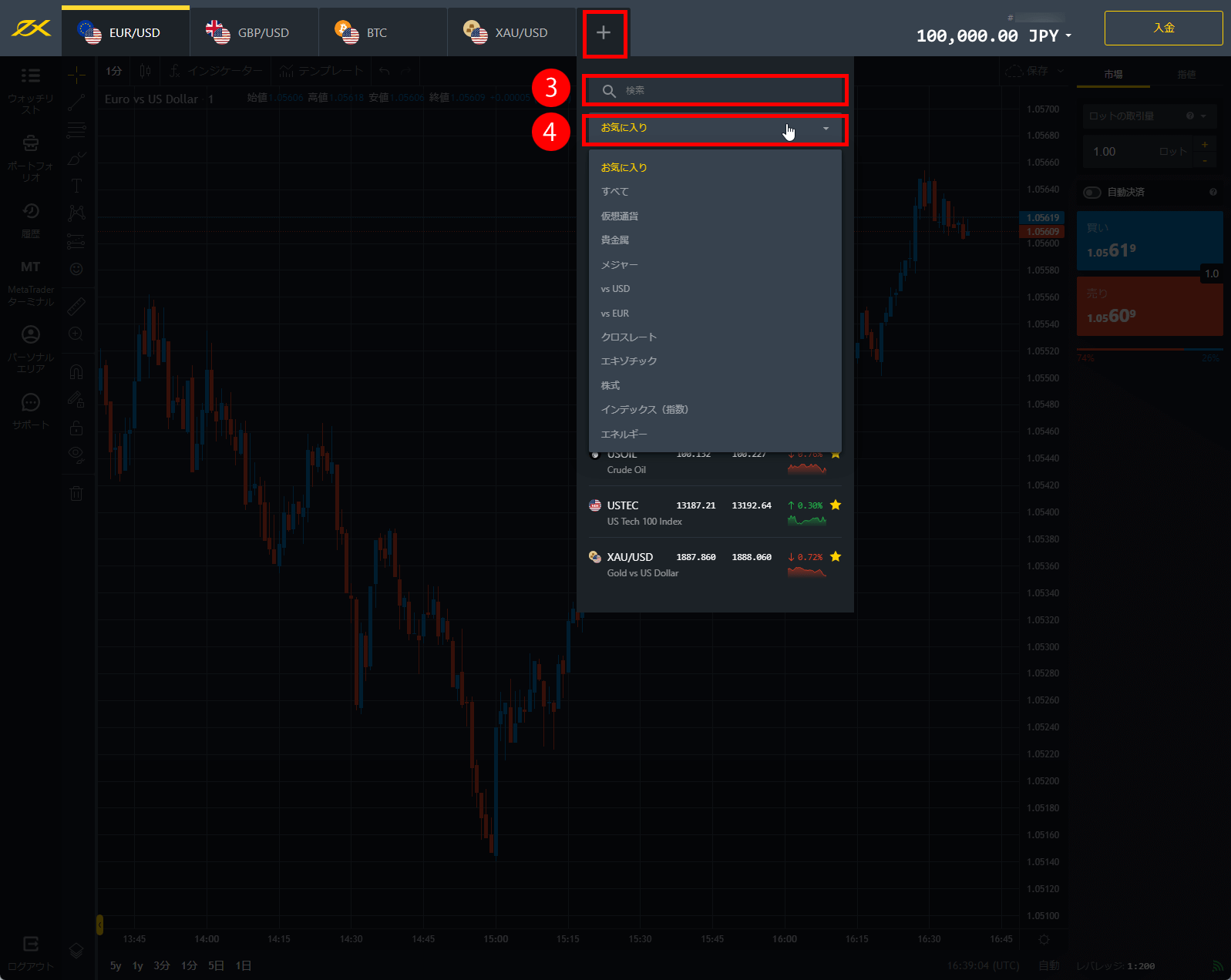Click the 入金 deposit button
1231x980 pixels.
point(1163,29)
